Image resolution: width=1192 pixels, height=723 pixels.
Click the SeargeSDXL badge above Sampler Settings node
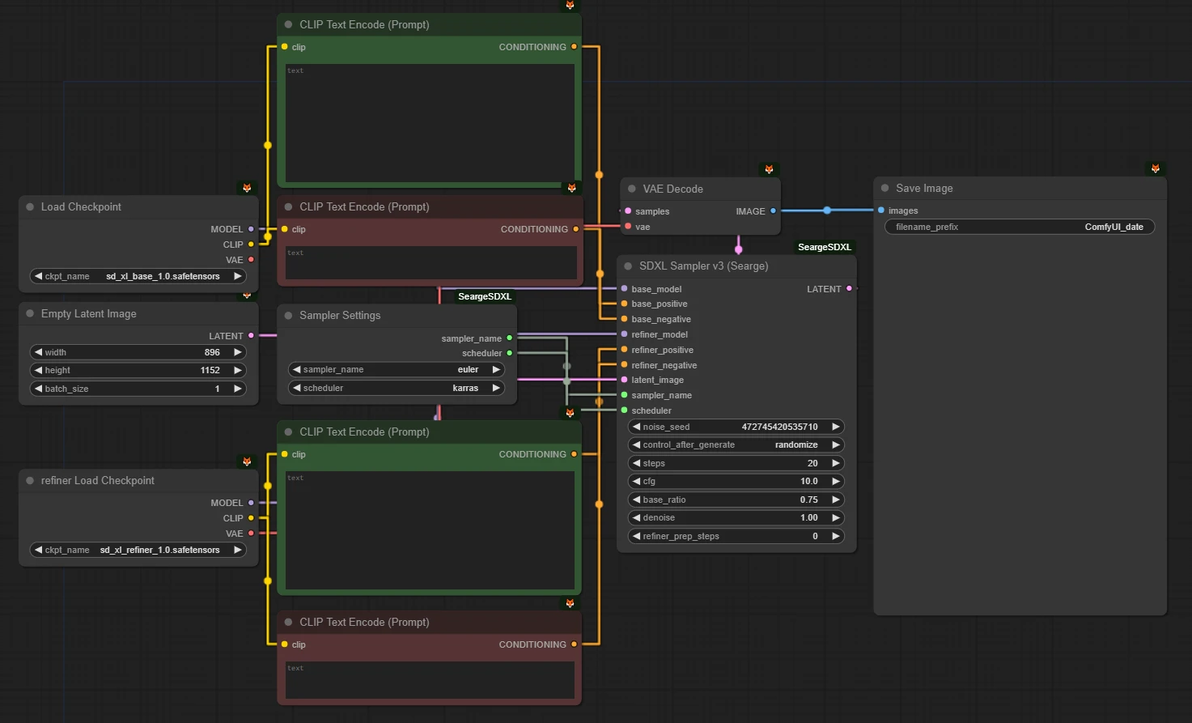484,296
